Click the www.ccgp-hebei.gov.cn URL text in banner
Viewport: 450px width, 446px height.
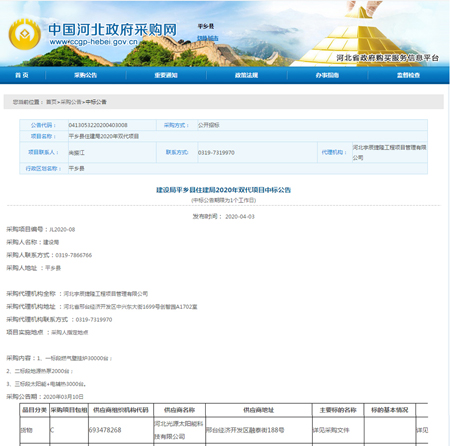[x=93, y=42]
